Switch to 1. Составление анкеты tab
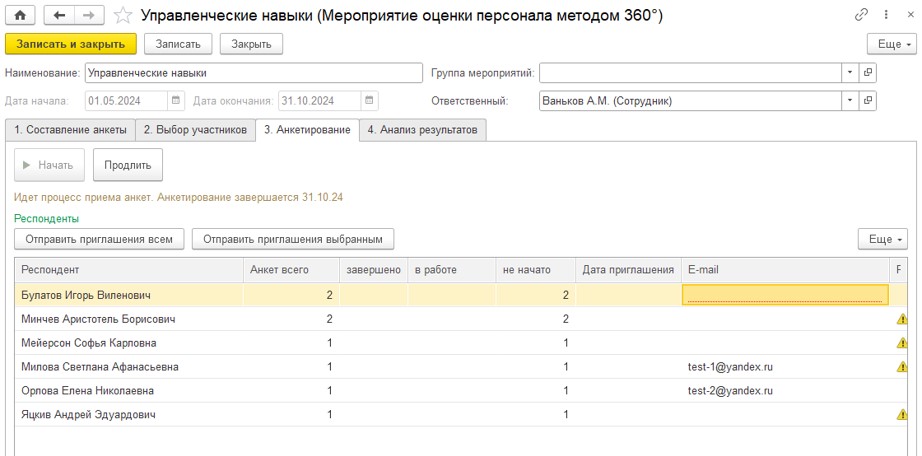The width and height of the screenshot is (922, 456). (x=71, y=130)
